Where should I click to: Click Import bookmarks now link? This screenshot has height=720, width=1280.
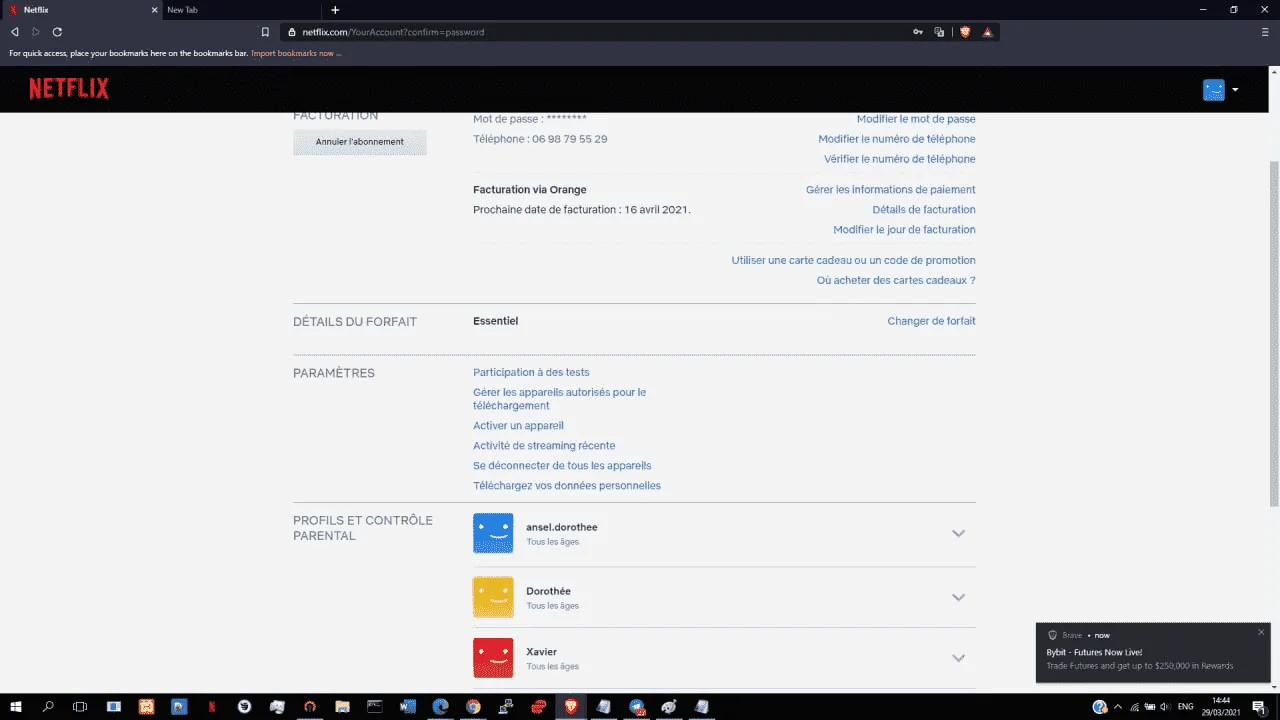(296, 53)
